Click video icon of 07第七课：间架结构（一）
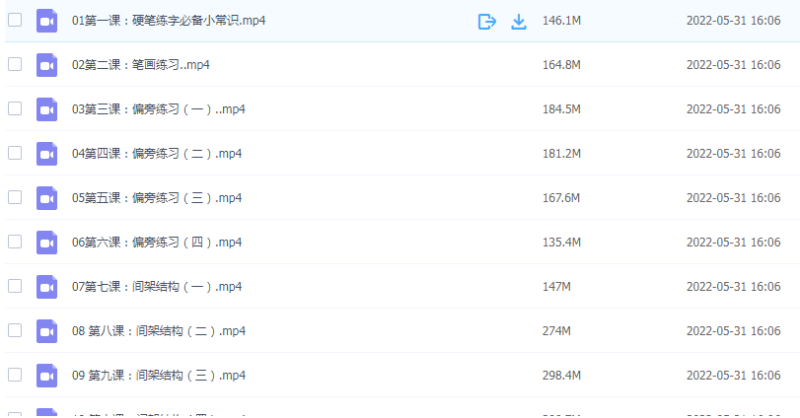 pos(46,287)
